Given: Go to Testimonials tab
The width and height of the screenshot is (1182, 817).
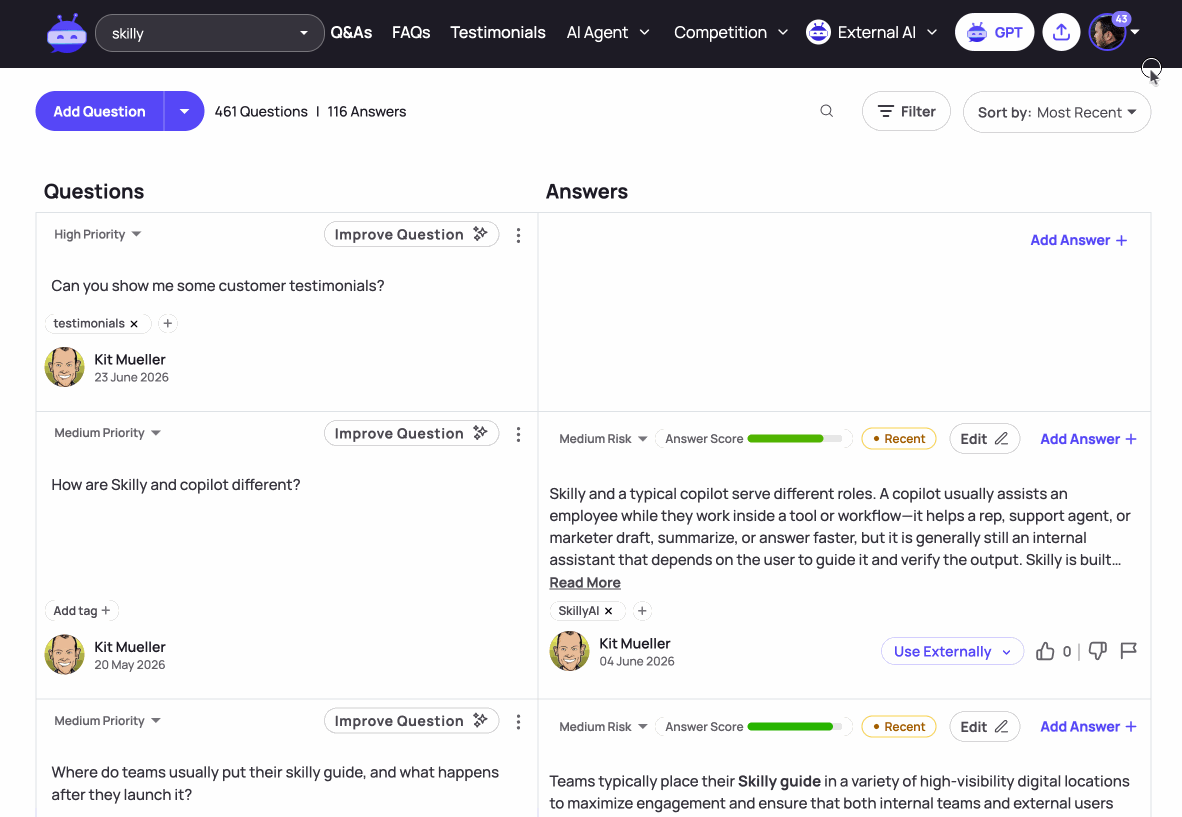Looking at the screenshot, I should 498,32.
